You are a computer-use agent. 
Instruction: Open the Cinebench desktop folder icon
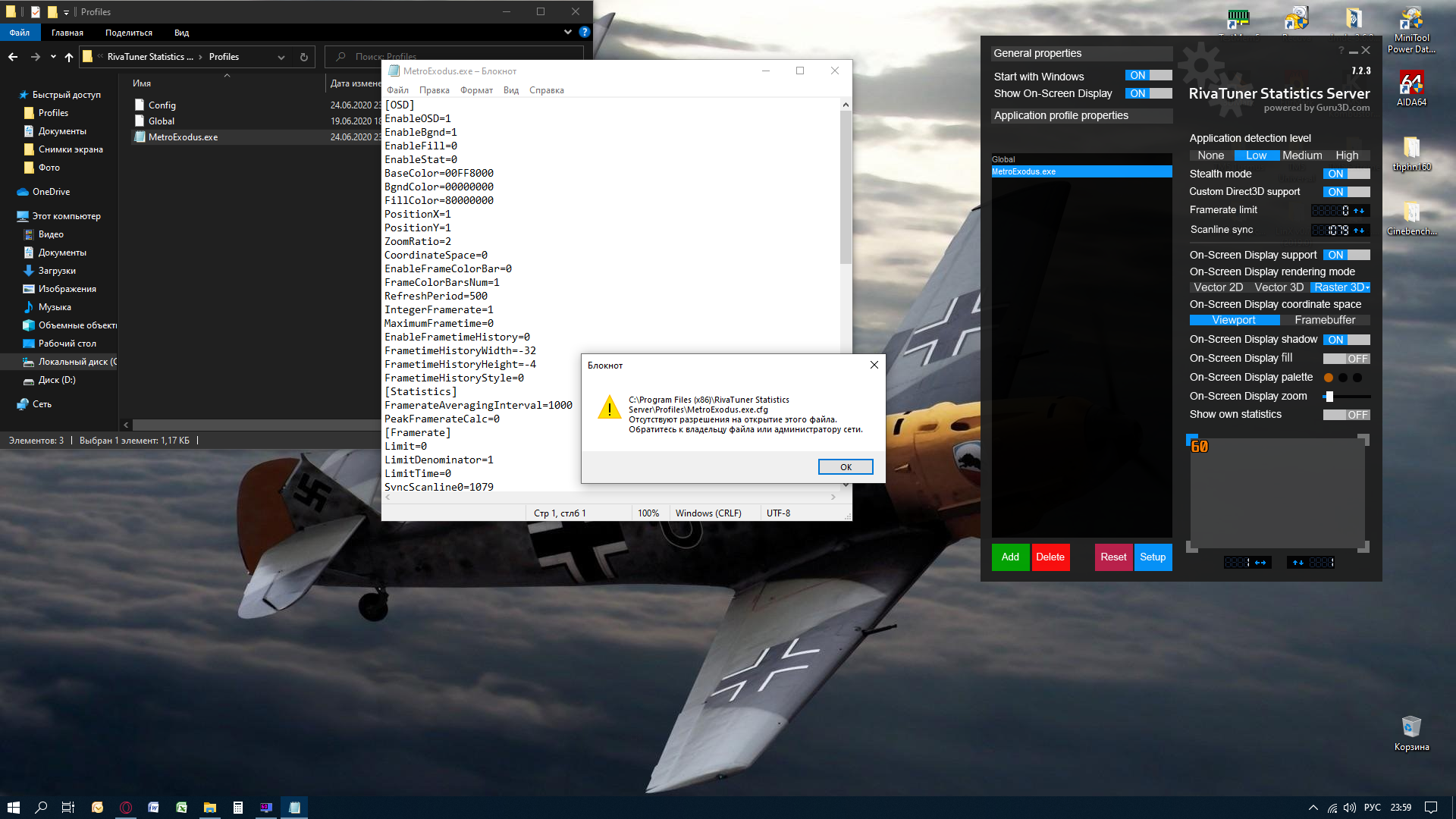click(1410, 214)
